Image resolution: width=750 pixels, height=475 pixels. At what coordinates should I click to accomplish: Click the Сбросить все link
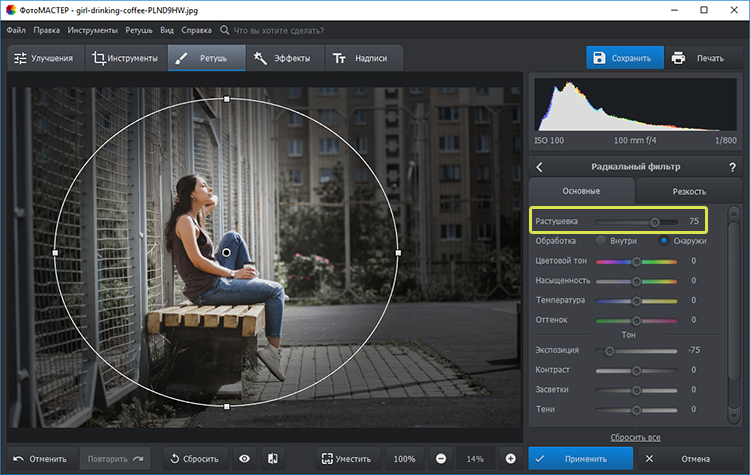coord(635,437)
